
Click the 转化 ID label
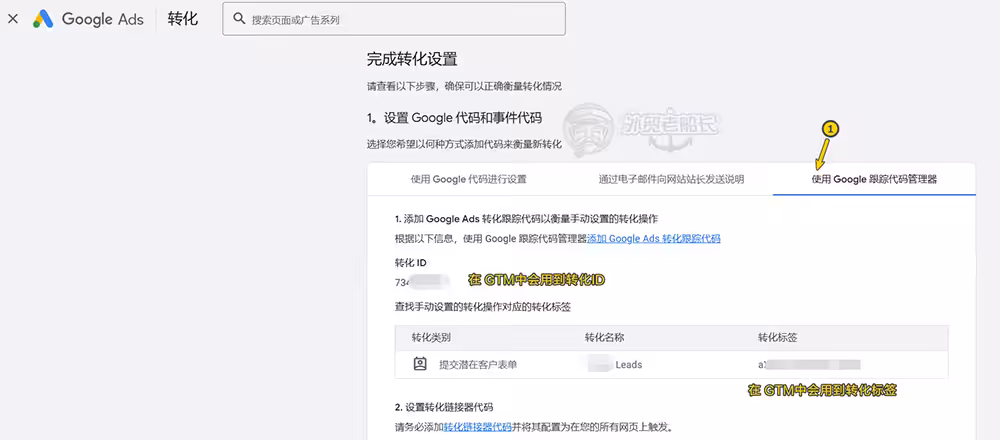click(411, 263)
